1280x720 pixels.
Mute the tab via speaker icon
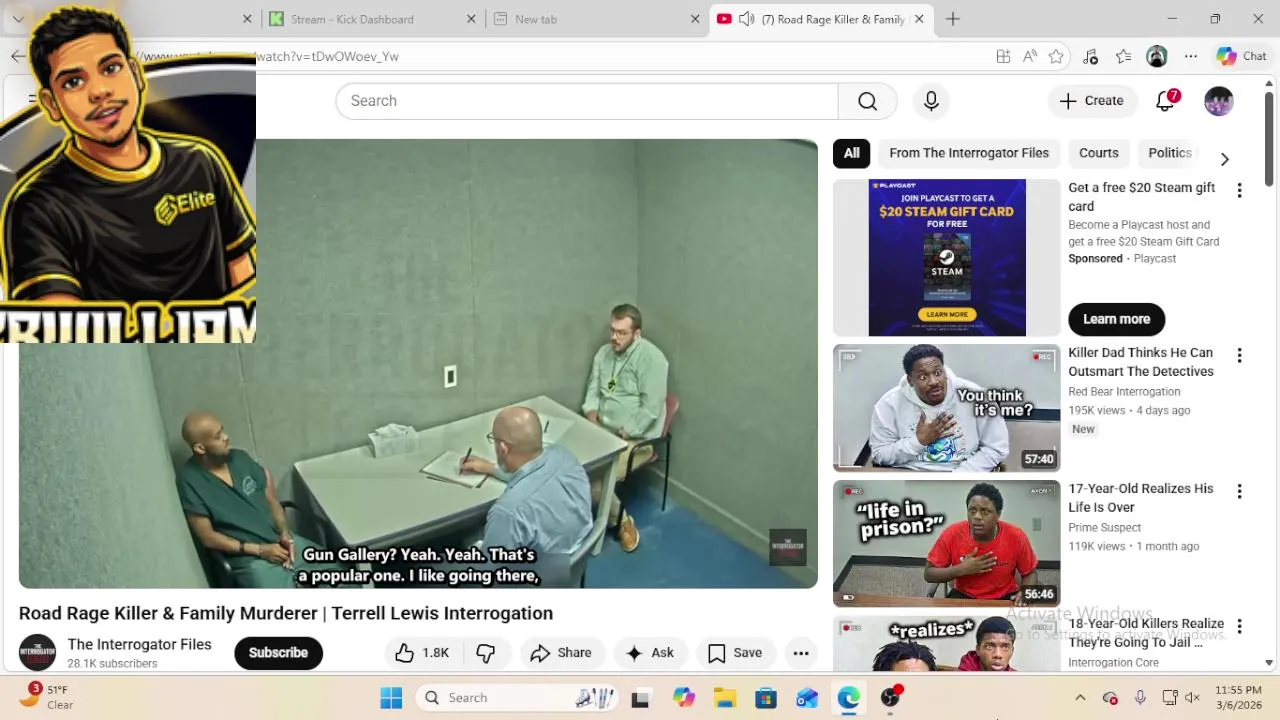[746, 19]
